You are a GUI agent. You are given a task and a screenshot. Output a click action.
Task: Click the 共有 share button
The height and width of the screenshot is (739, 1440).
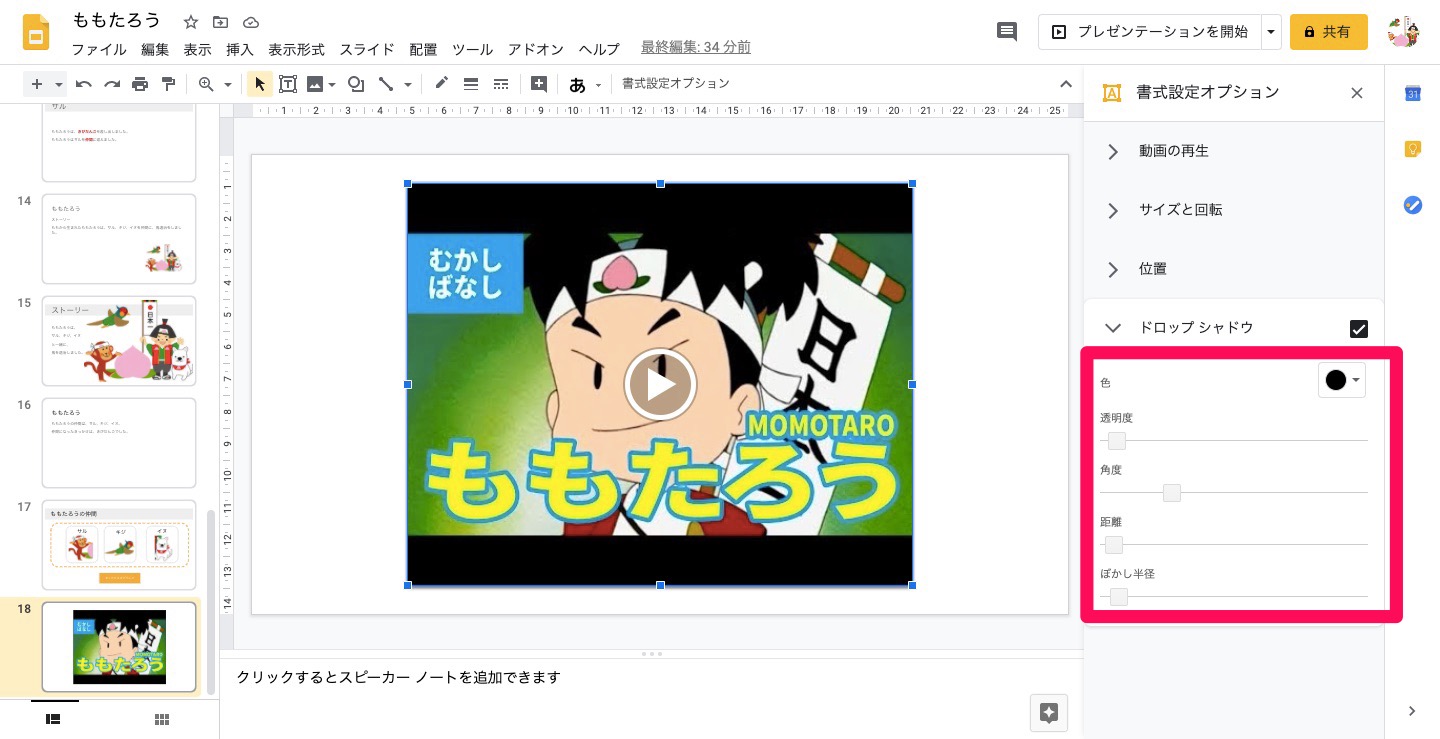click(1329, 32)
